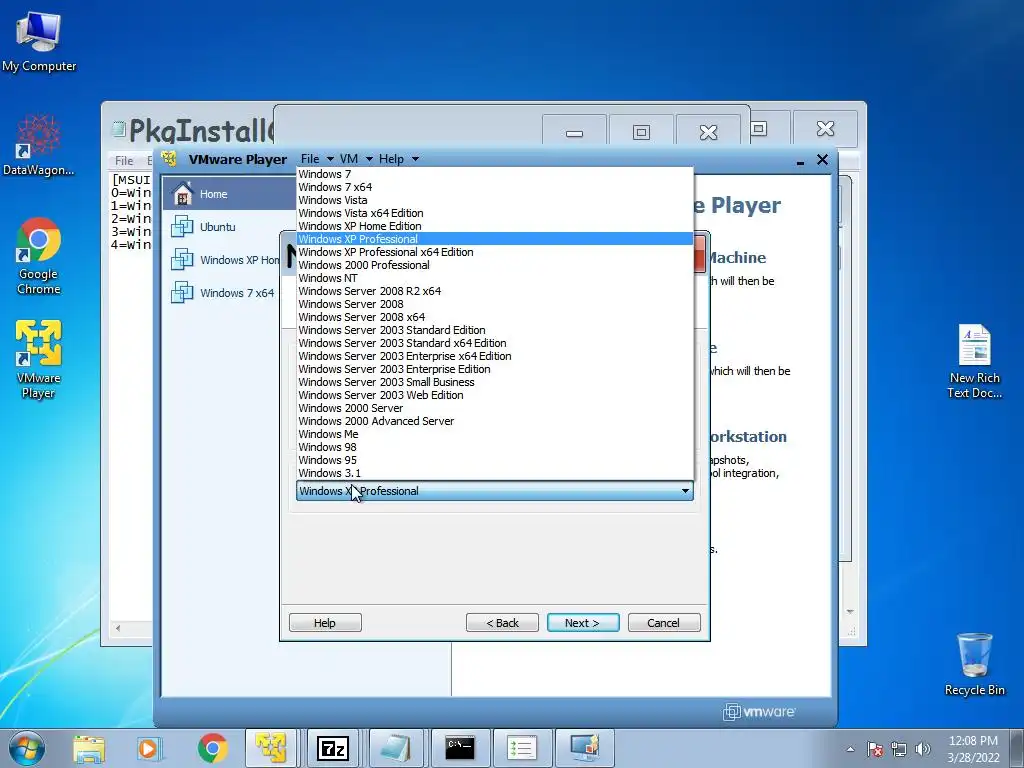This screenshot has height=768, width=1024.
Task: Open Windows Media Player from the taskbar
Action: (x=150, y=748)
